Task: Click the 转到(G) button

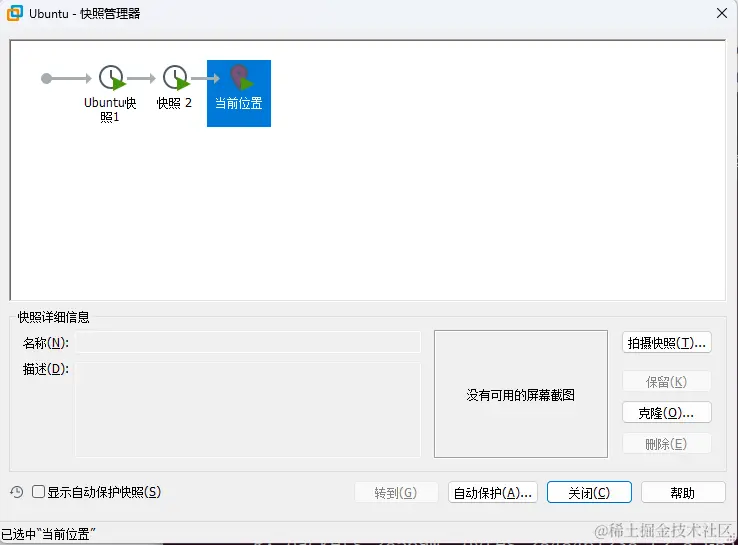Action: click(396, 493)
